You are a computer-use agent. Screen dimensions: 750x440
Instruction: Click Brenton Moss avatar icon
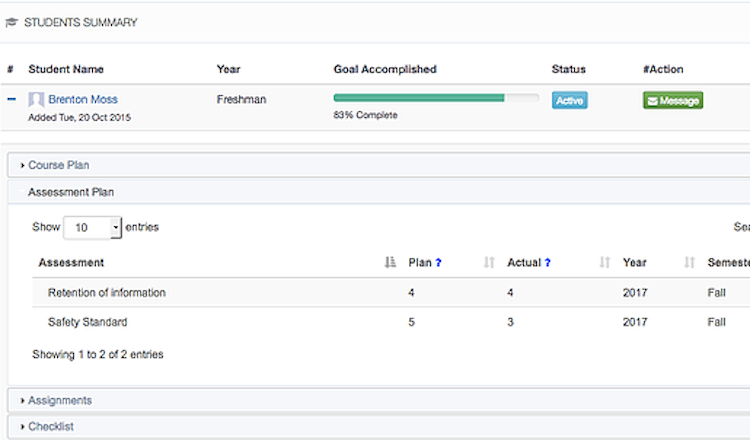[37, 100]
